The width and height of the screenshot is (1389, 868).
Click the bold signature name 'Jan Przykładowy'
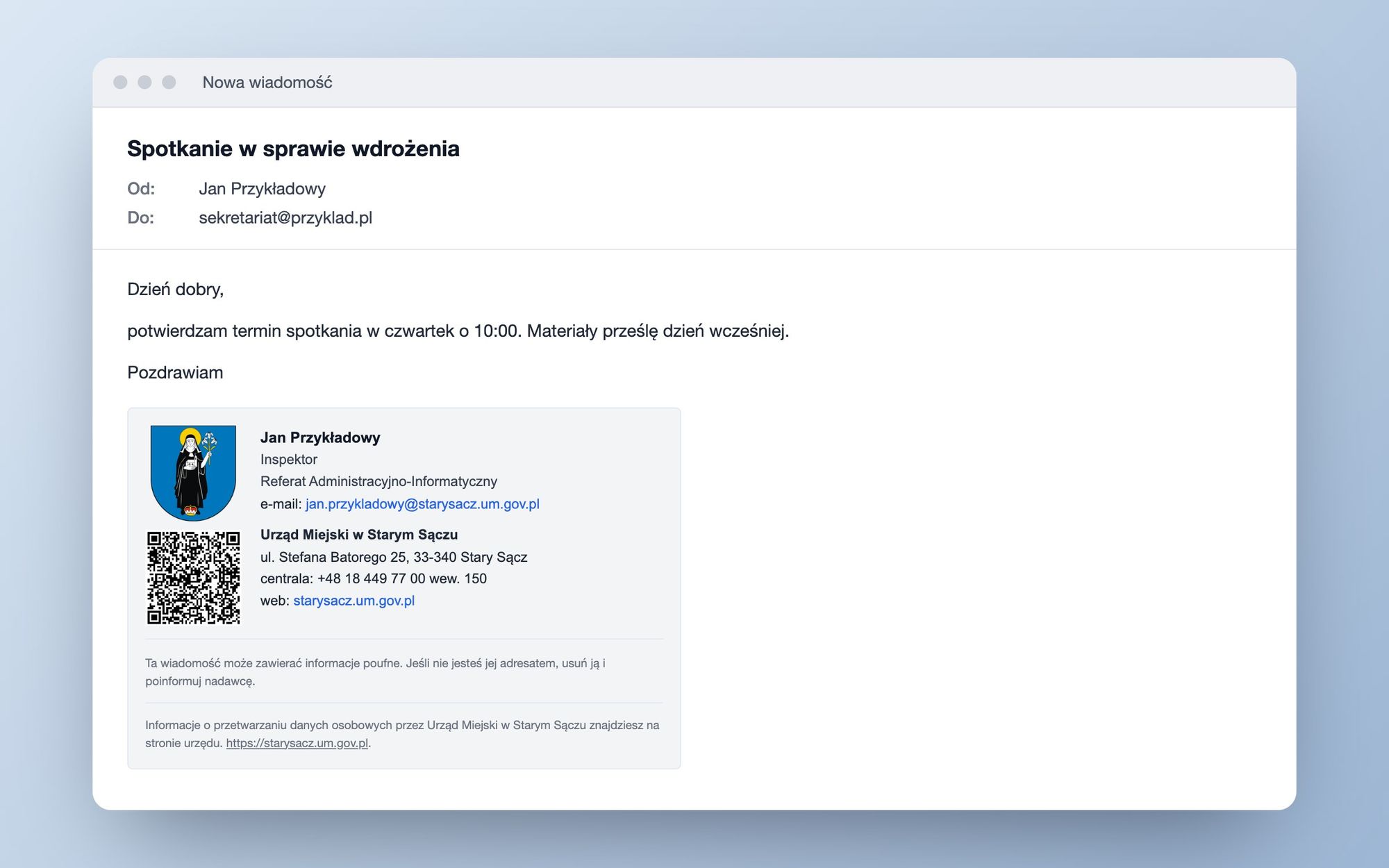320,437
